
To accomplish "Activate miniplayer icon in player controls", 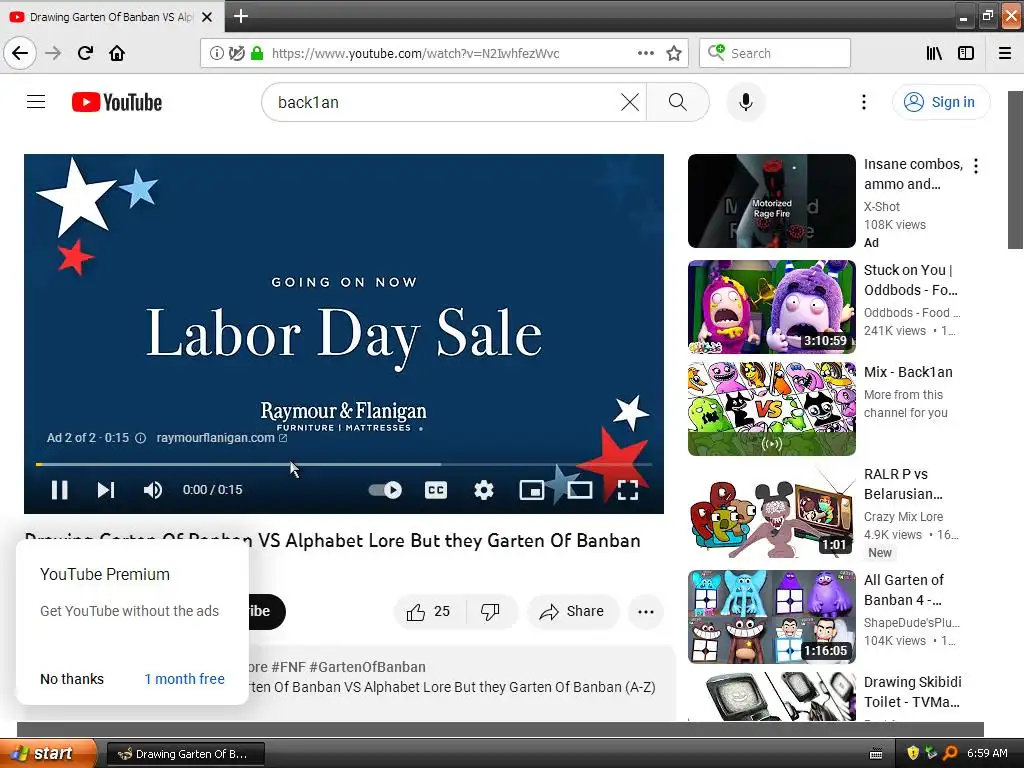I will pos(532,490).
